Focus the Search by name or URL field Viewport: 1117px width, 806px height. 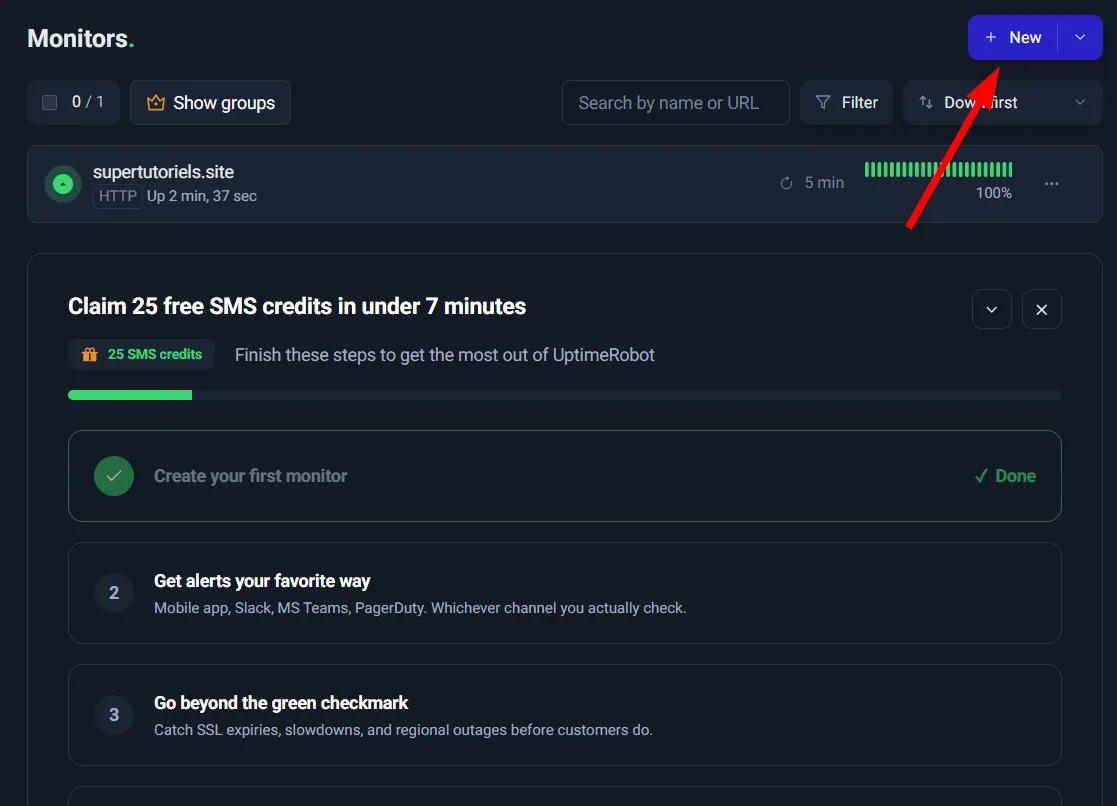[675, 103]
